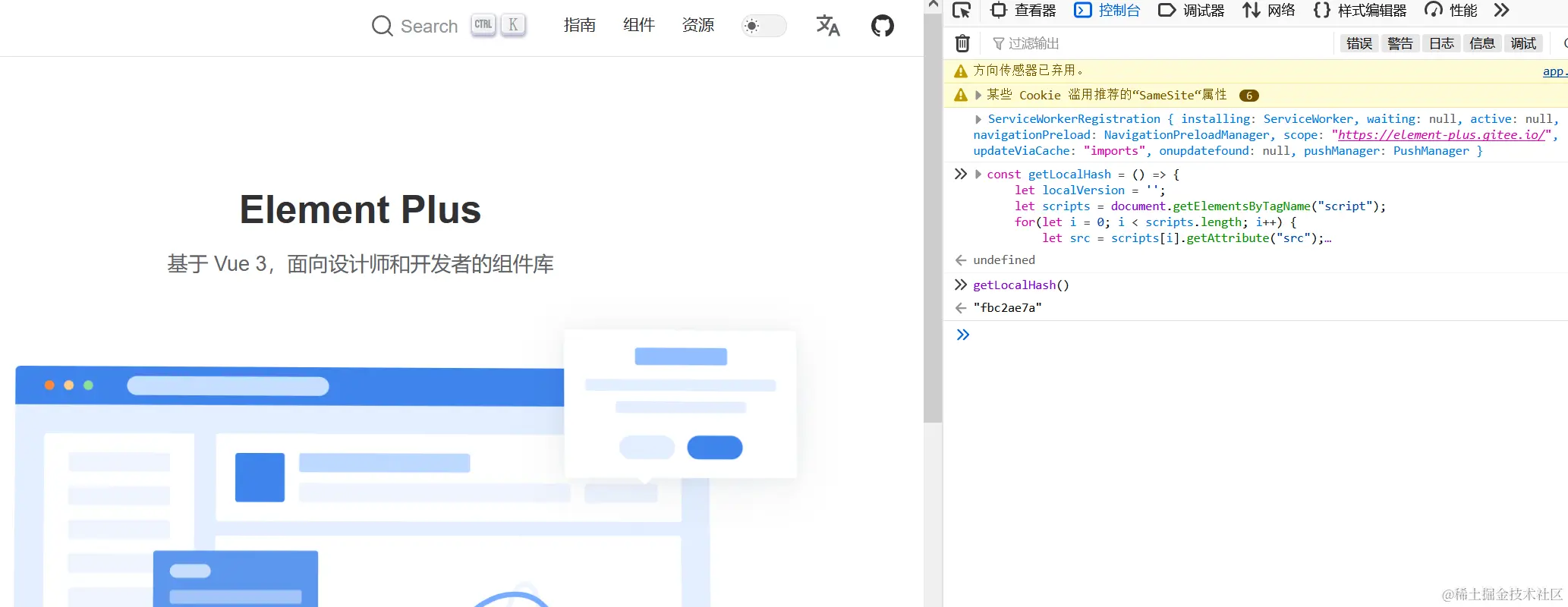Open the language translation icon menu

pos(827,26)
